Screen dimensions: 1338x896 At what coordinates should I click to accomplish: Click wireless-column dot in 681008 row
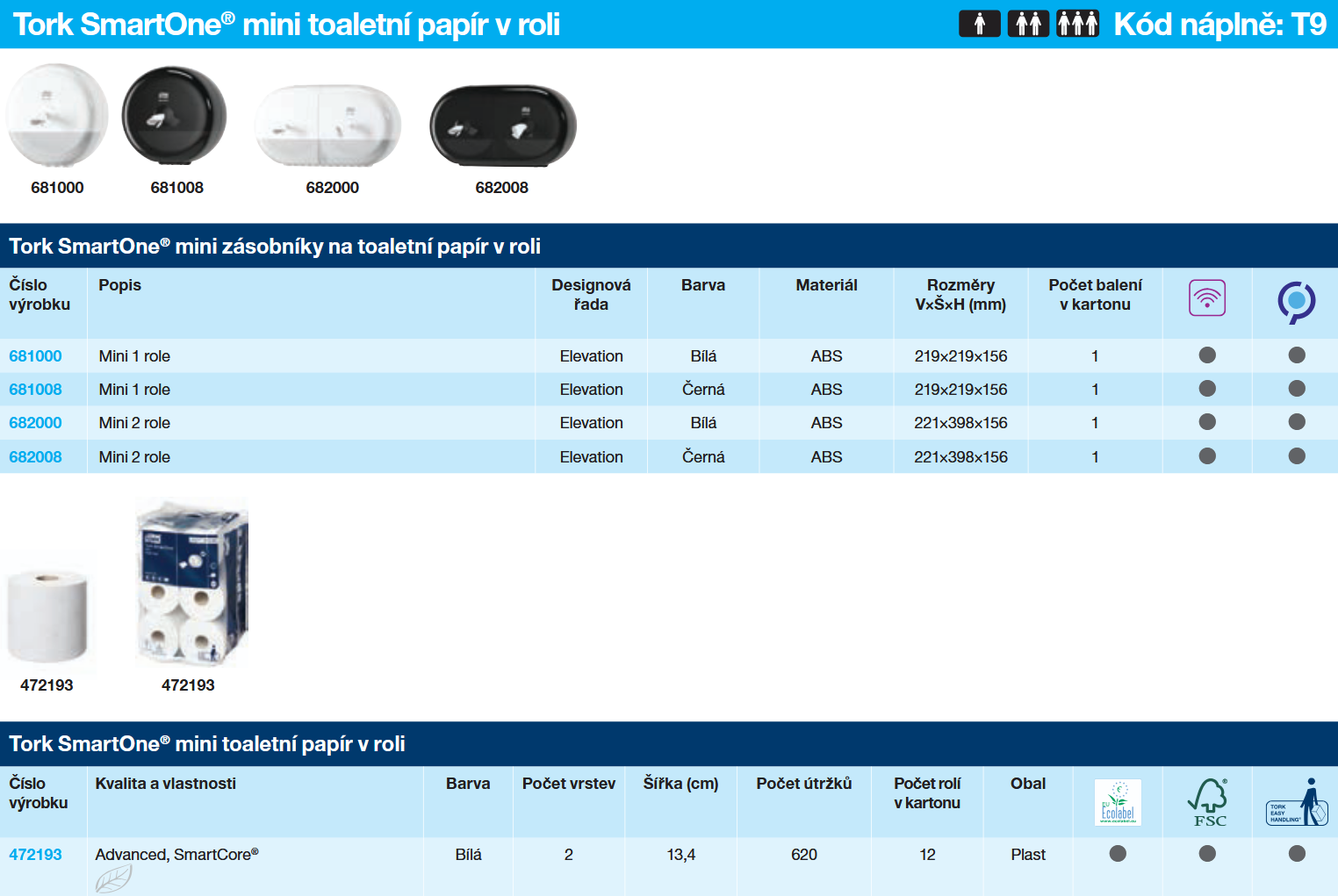[1207, 388]
